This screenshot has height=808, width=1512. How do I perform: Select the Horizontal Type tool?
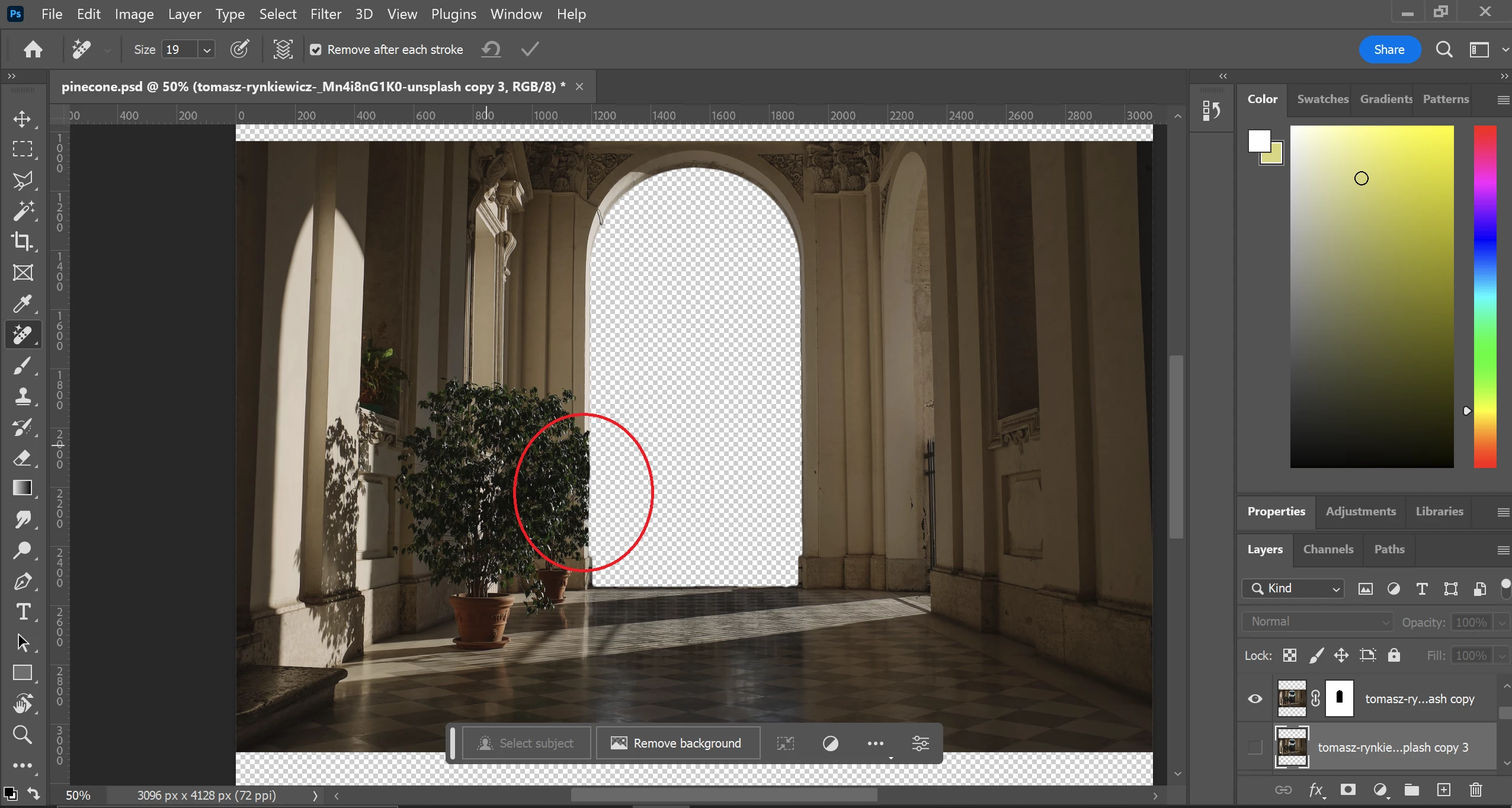click(x=23, y=611)
